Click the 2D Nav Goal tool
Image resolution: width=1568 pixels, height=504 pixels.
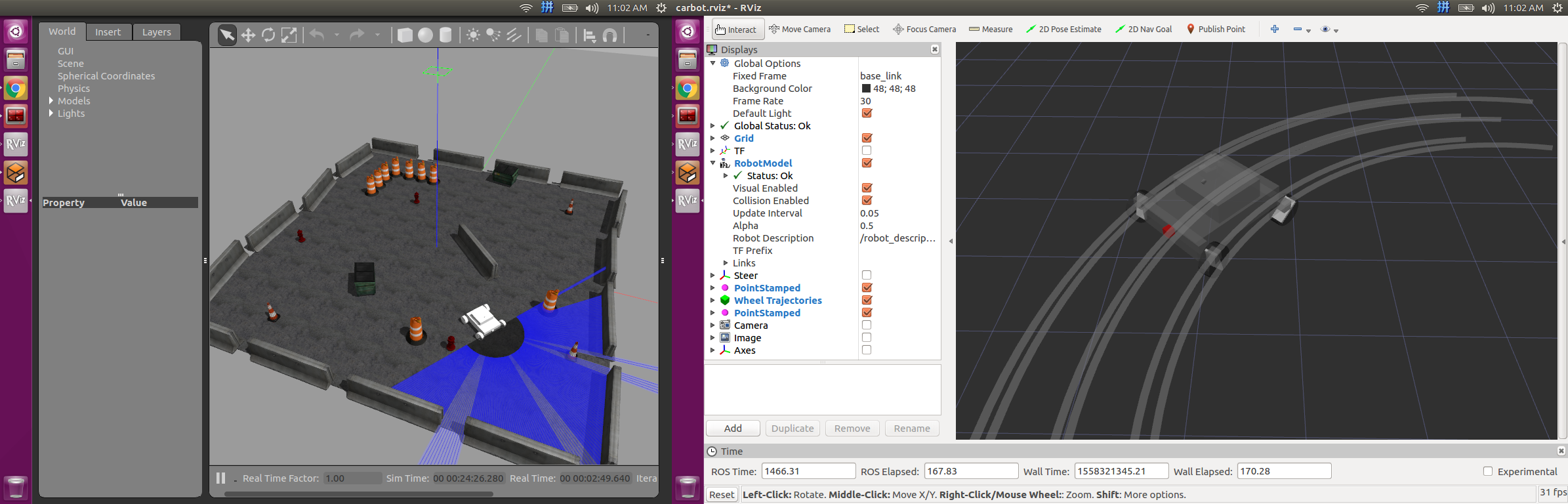pos(1144,30)
